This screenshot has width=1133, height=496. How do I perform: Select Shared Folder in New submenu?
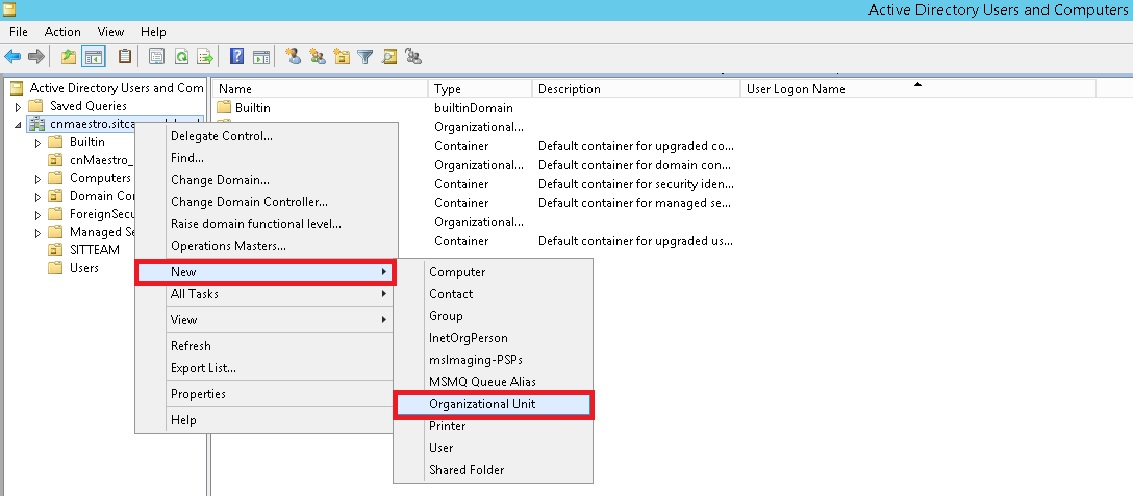(x=466, y=470)
